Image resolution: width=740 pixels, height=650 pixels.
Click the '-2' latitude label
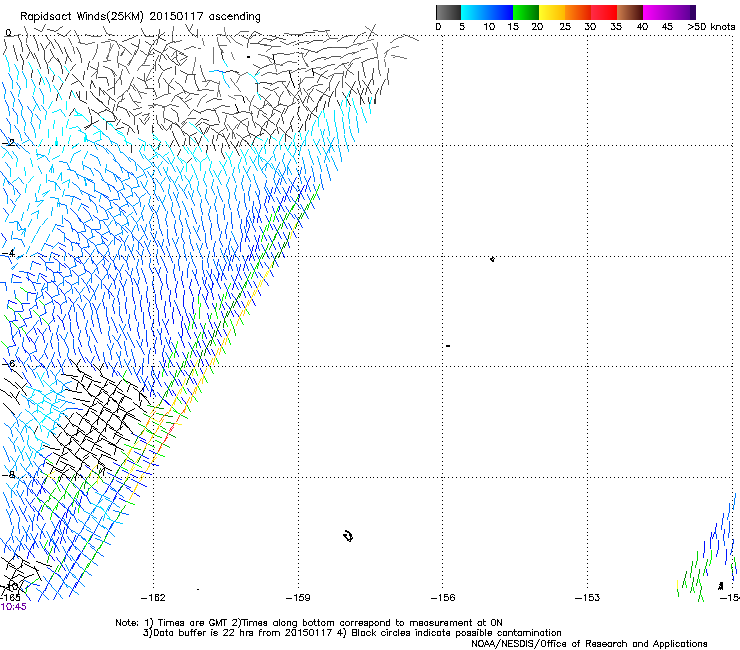8,143
